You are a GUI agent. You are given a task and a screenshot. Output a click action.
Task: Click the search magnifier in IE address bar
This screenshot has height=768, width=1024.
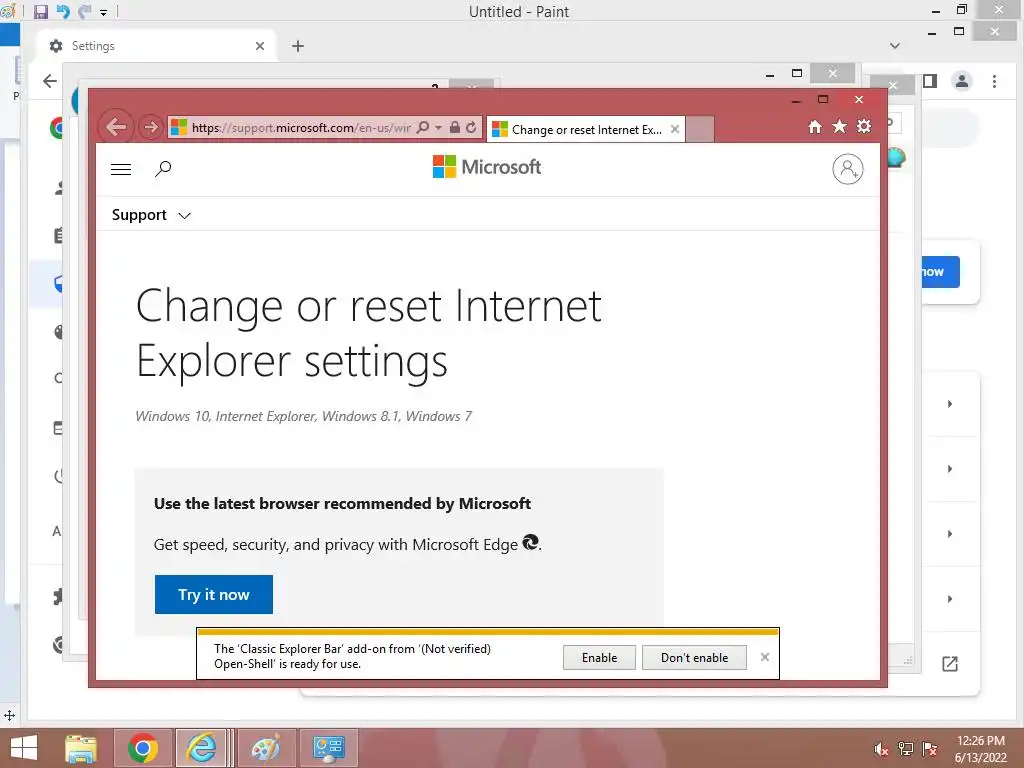point(423,127)
